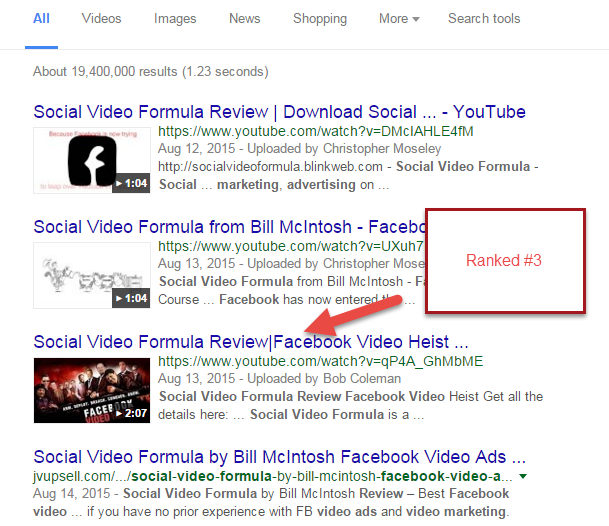Switch to the Videos search tab

(101, 19)
